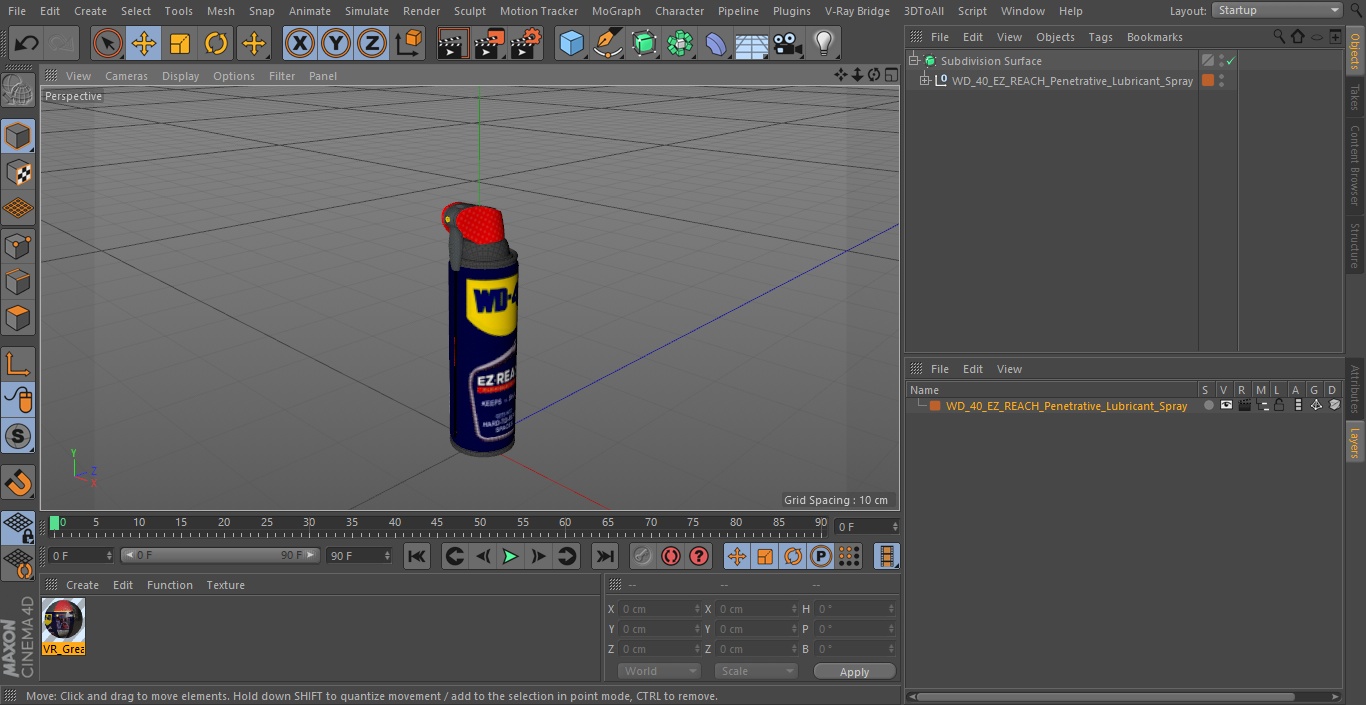Open viewport Cameras menu
This screenshot has width=1366, height=705.
126,76
